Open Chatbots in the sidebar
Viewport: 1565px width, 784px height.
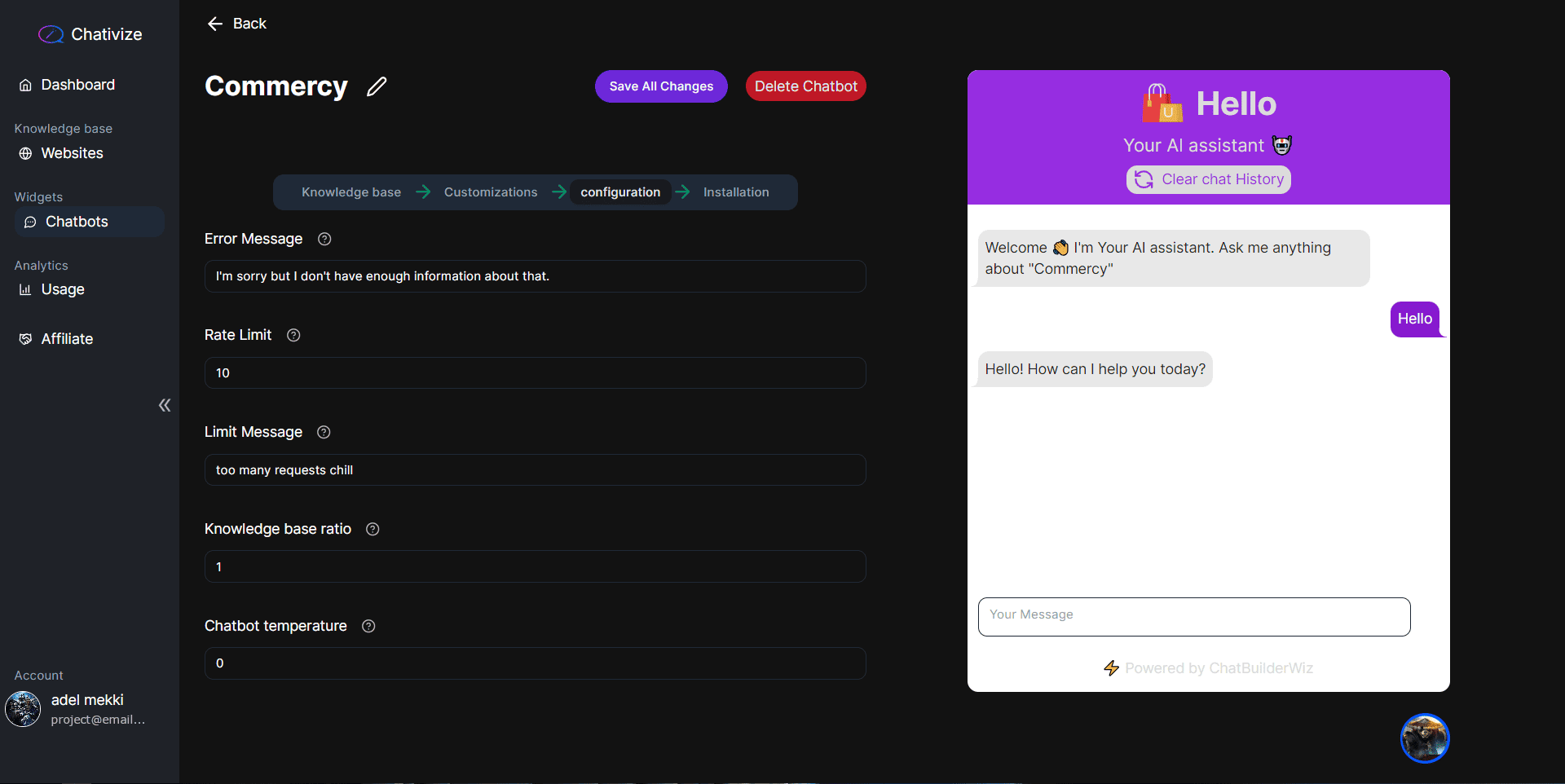pyautogui.click(x=90, y=222)
